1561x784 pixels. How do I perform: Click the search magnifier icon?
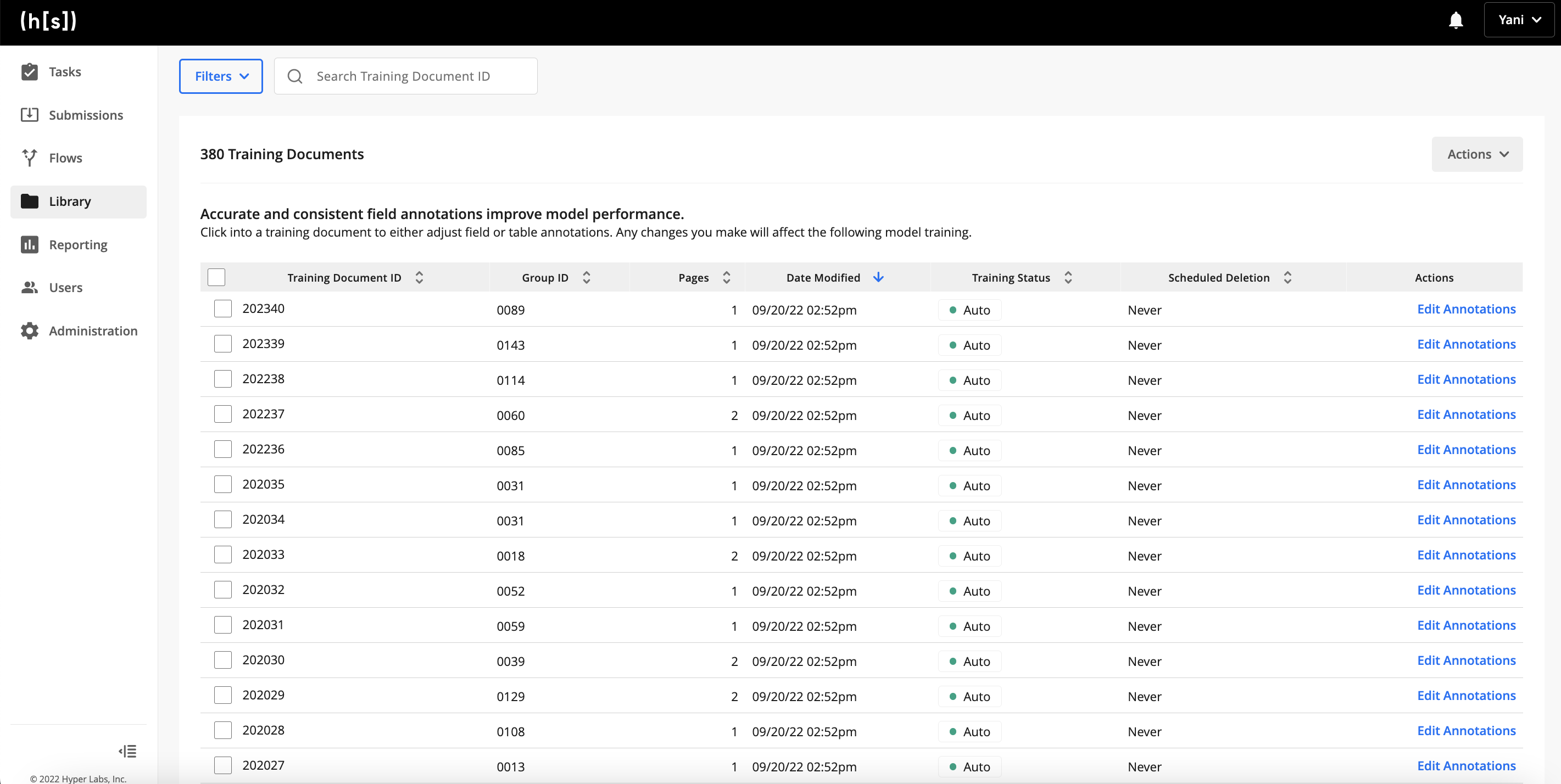coord(294,76)
